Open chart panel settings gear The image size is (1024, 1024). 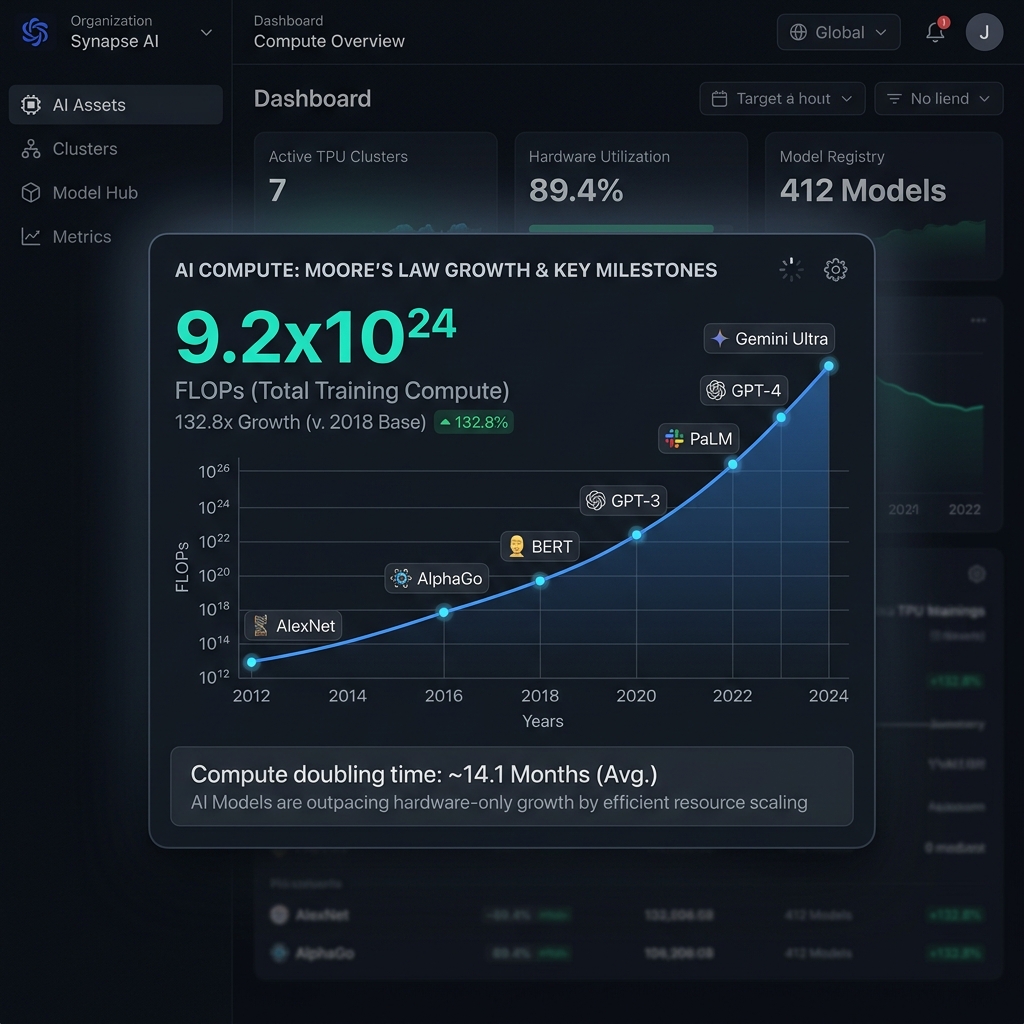[x=835, y=269]
